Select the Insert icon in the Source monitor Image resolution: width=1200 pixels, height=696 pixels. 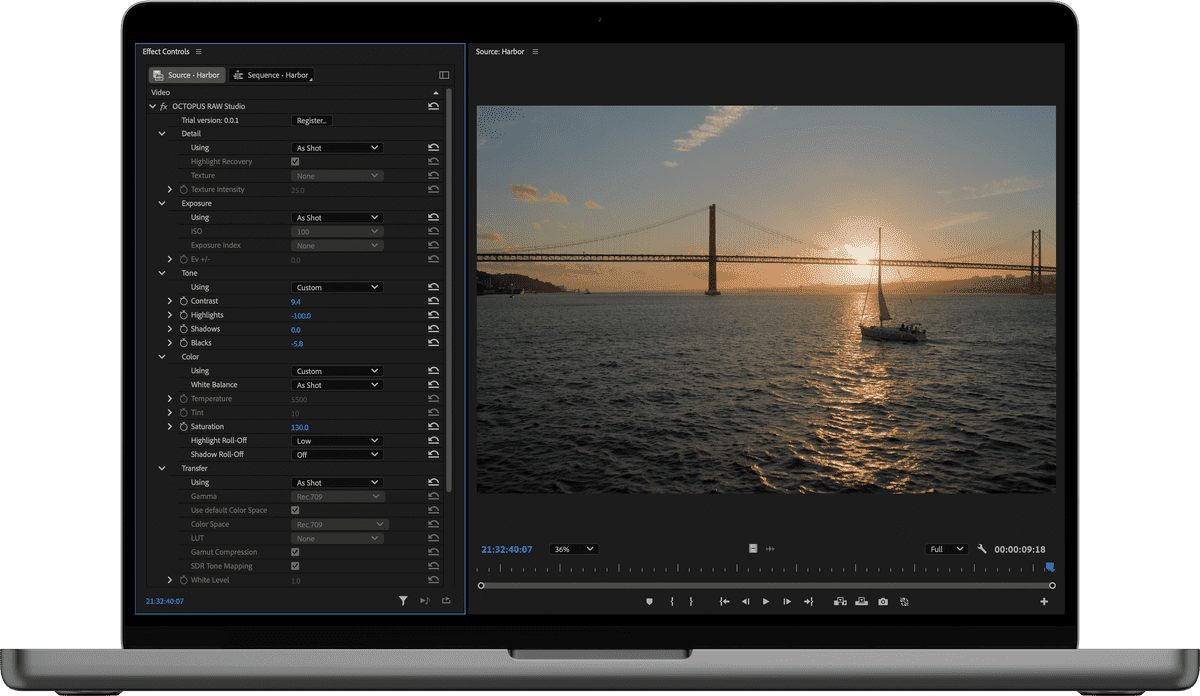(840, 601)
